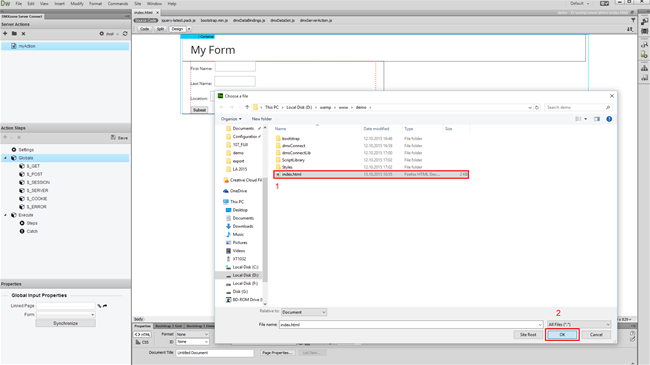Screen dimensions: 650x365
Task: Click the Site Root button
Action: pyautogui.click(x=528, y=335)
